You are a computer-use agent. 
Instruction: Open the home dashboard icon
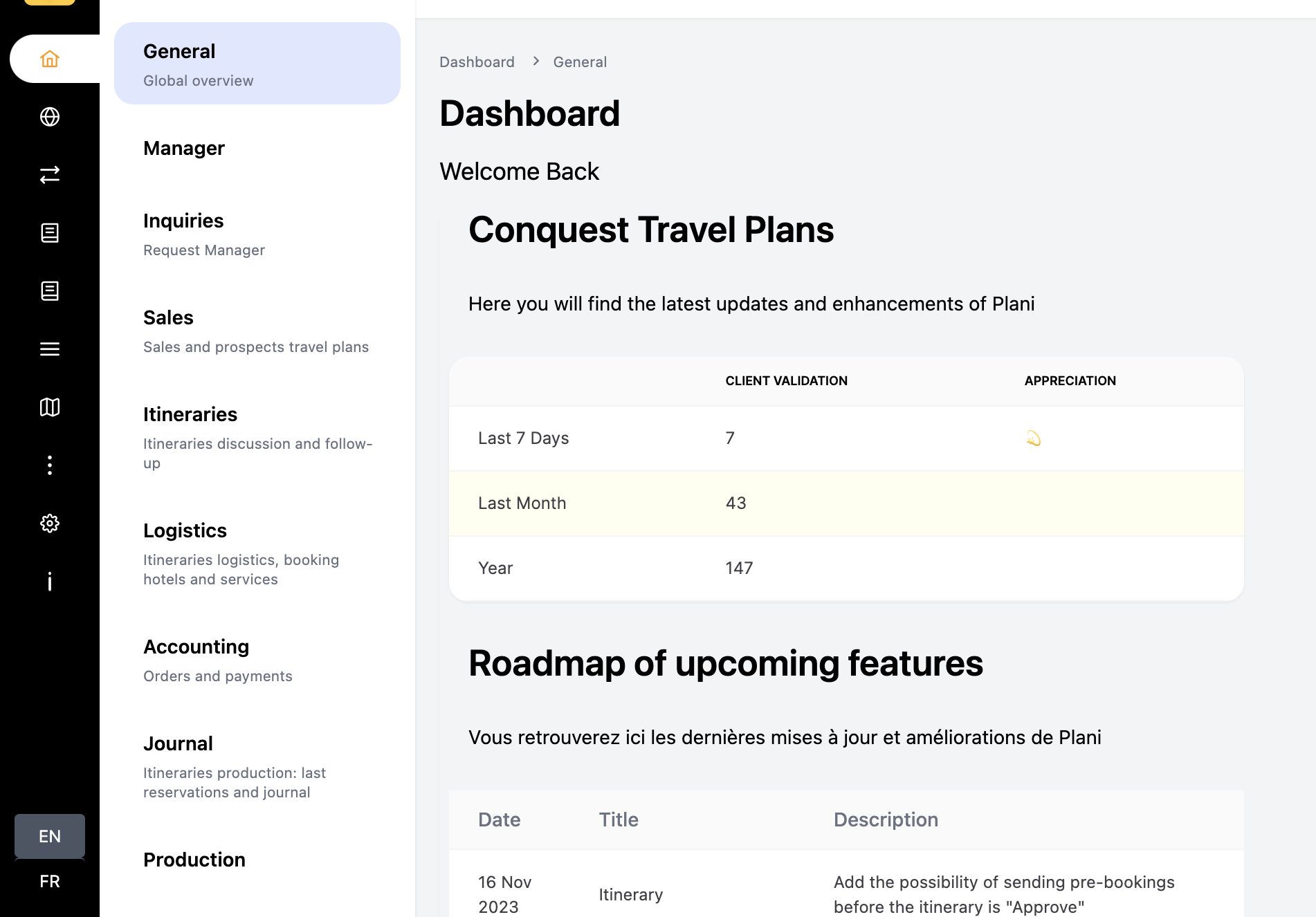click(x=49, y=59)
